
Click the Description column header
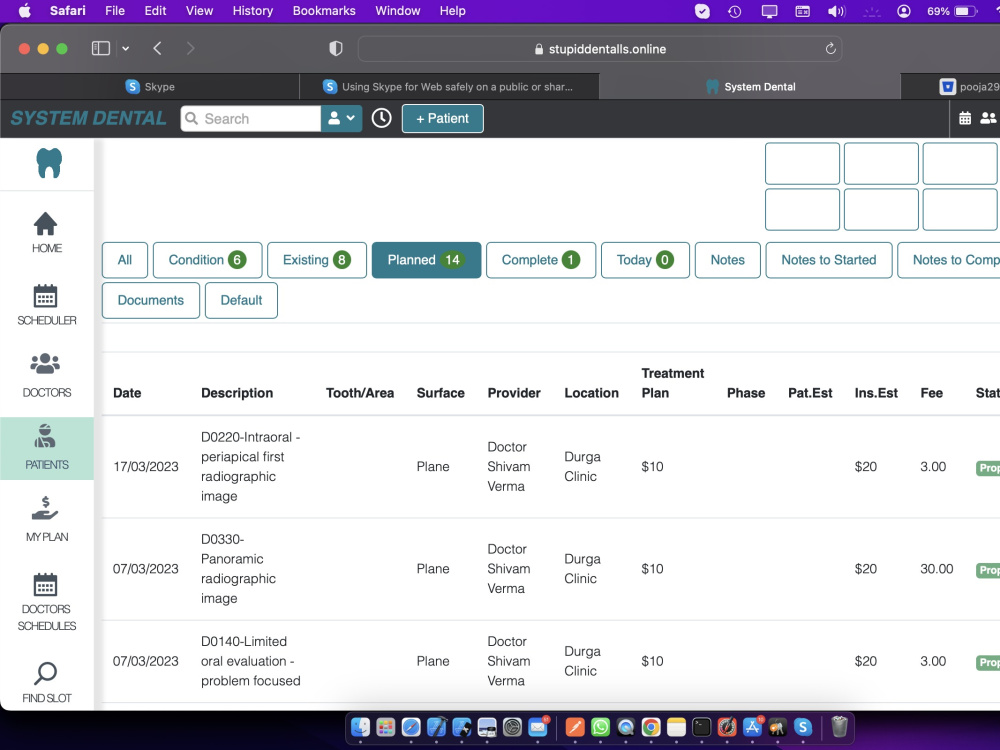point(237,393)
